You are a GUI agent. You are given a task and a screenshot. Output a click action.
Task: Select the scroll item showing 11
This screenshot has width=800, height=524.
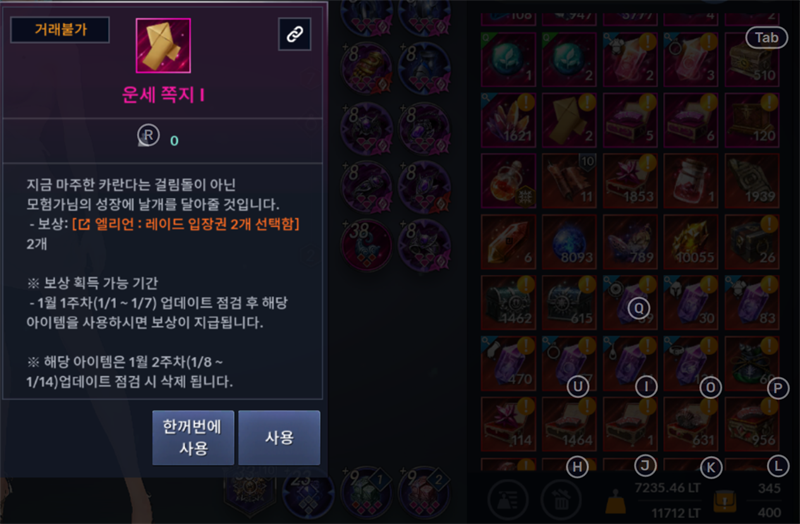pyautogui.click(x=569, y=181)
